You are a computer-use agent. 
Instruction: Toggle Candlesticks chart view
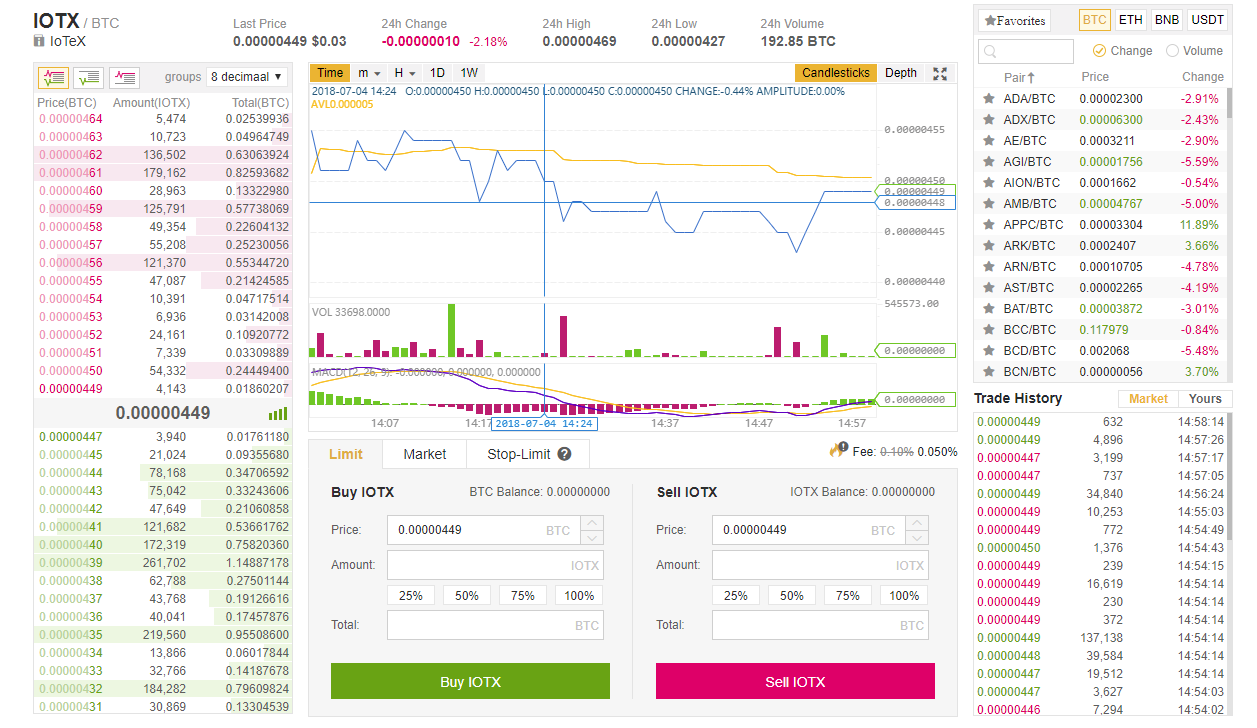click(x=836, y=73)
